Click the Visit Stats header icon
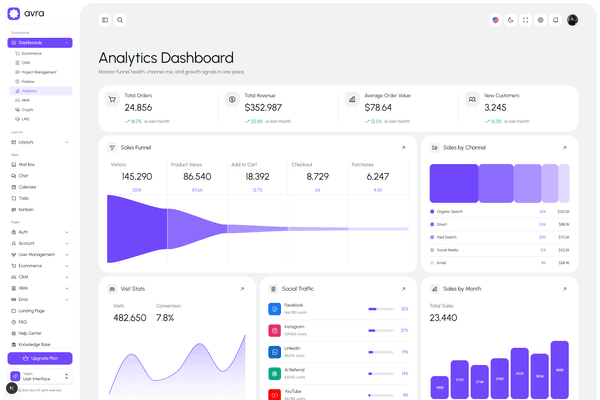 pos(112,289)
